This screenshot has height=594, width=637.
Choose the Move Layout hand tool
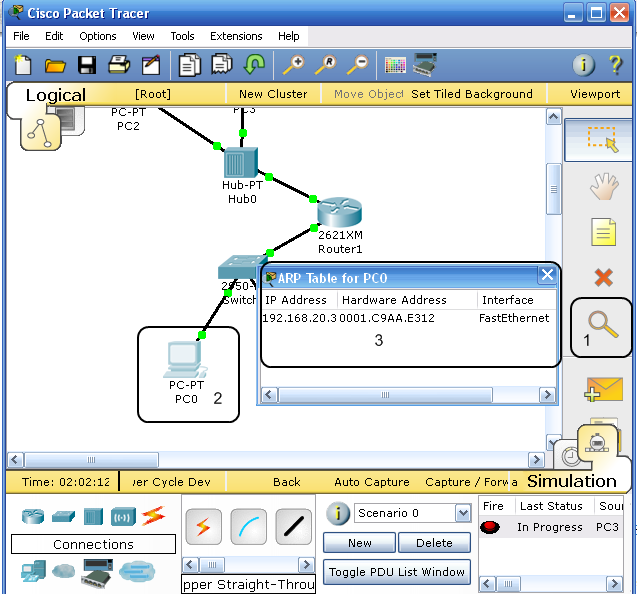[604, 186]
